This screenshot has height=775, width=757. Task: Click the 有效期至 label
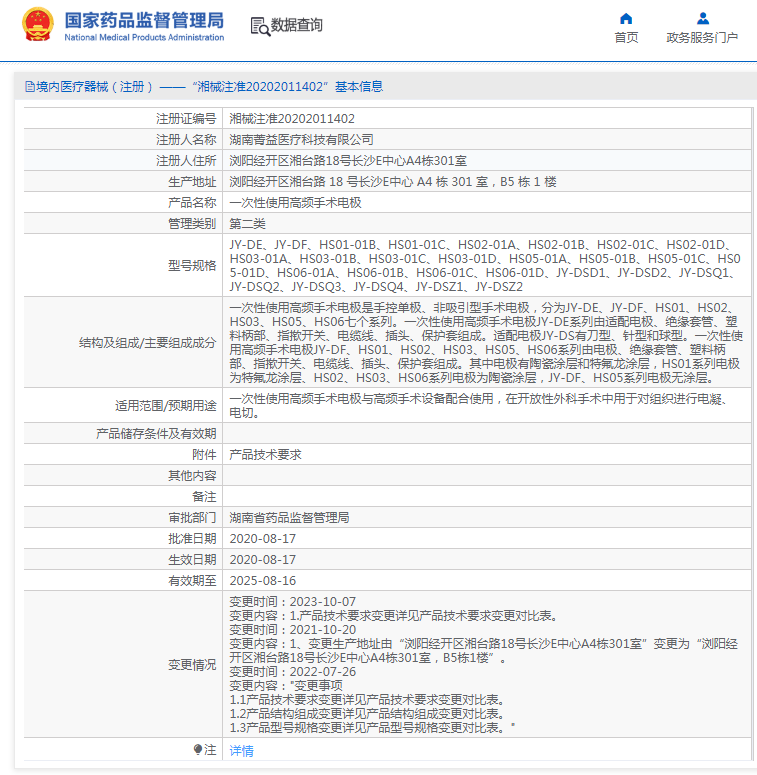[x=192, y=581]
